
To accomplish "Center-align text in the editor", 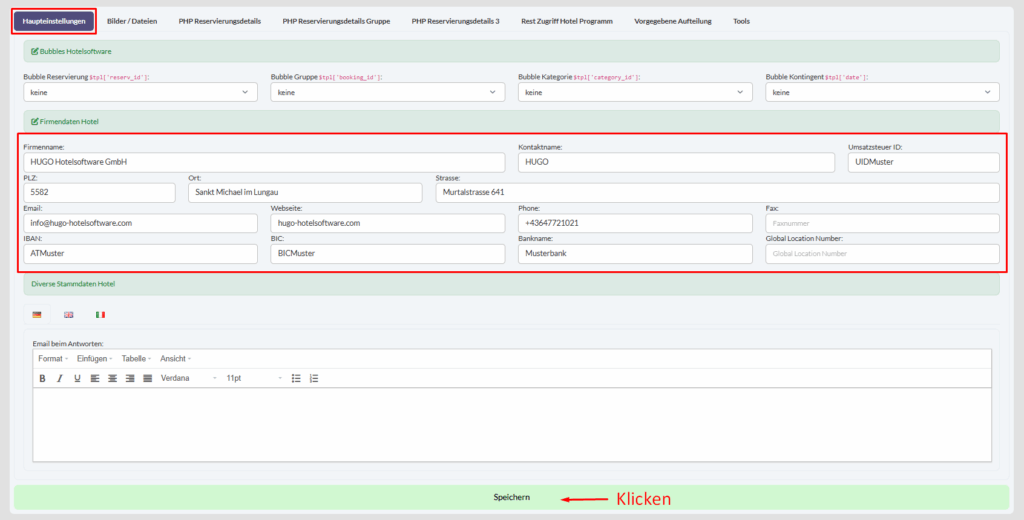I will (x=113, y=378).
